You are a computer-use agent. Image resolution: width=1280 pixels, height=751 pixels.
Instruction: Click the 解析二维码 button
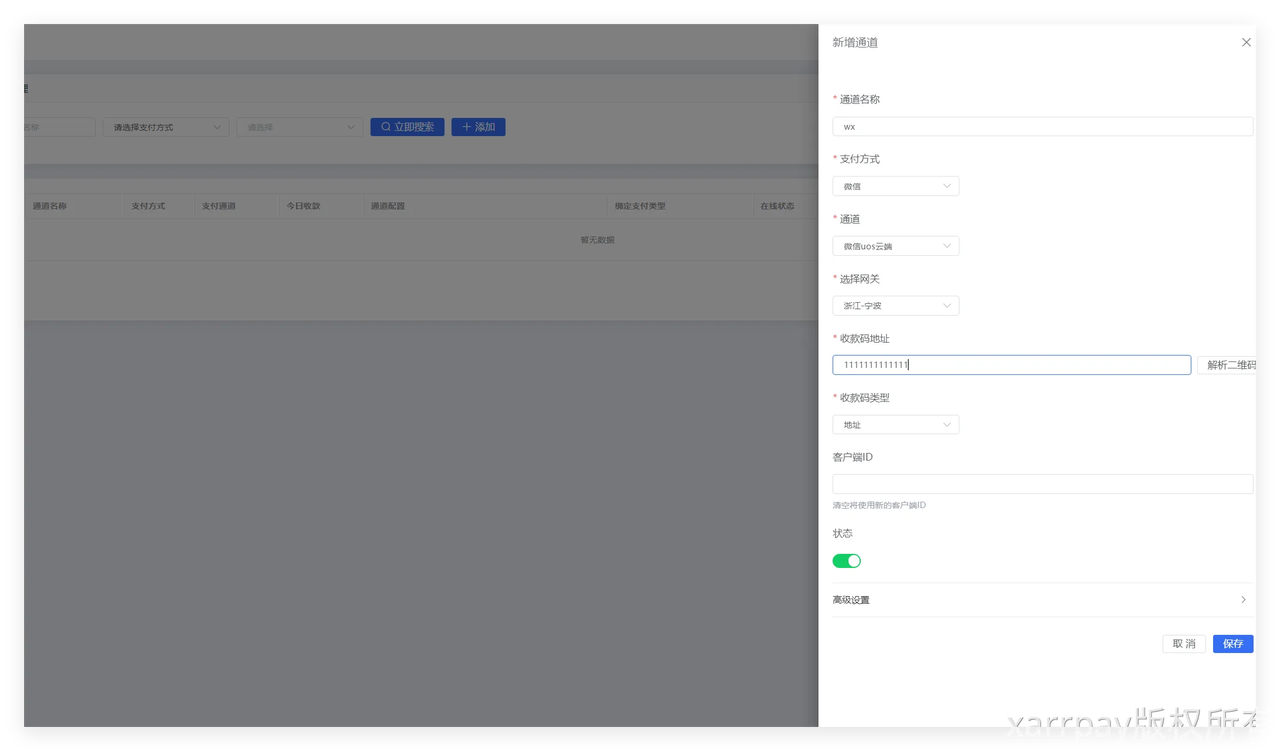coord(1228,365)
